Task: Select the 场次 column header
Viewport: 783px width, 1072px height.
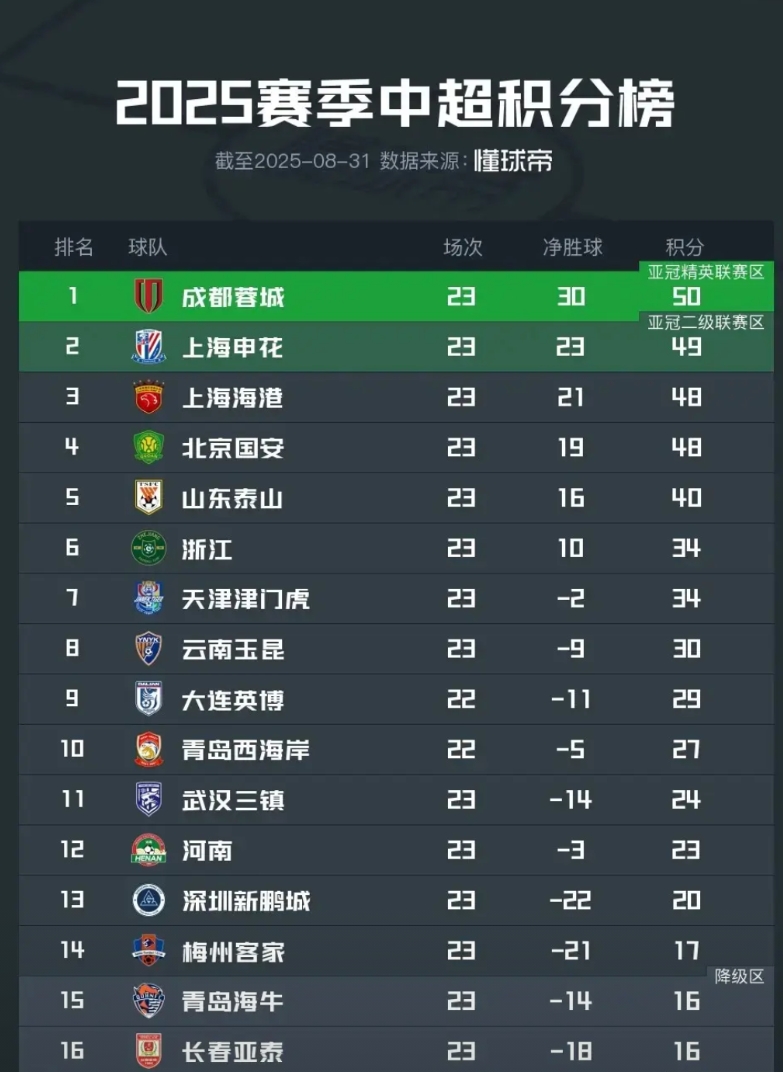Action: pos(462,247)
